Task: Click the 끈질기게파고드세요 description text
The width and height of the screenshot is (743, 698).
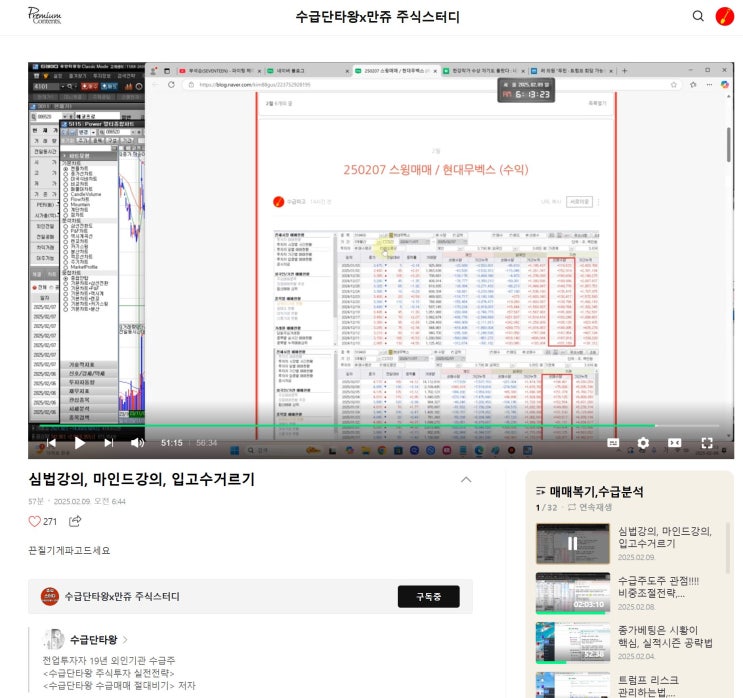Action: click(69, 550)
